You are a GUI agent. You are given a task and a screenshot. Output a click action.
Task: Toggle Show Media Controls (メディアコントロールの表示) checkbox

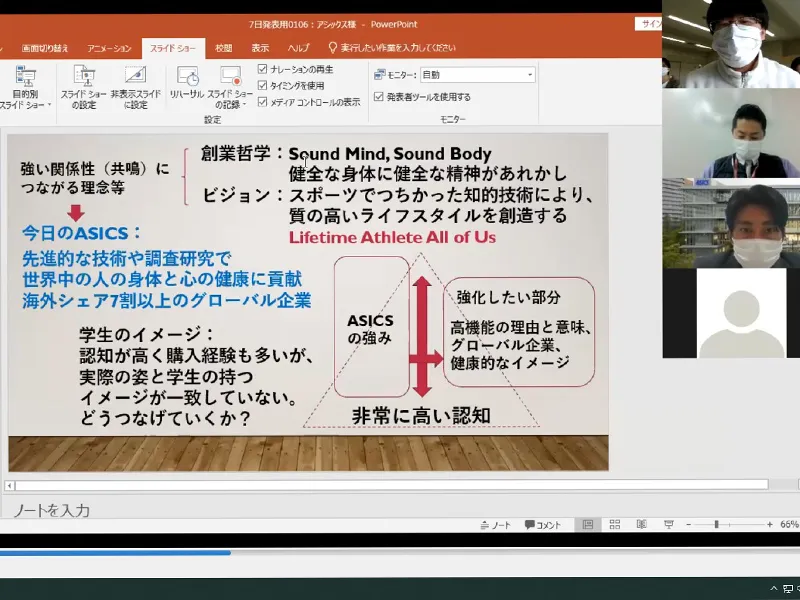click(262, 102)
